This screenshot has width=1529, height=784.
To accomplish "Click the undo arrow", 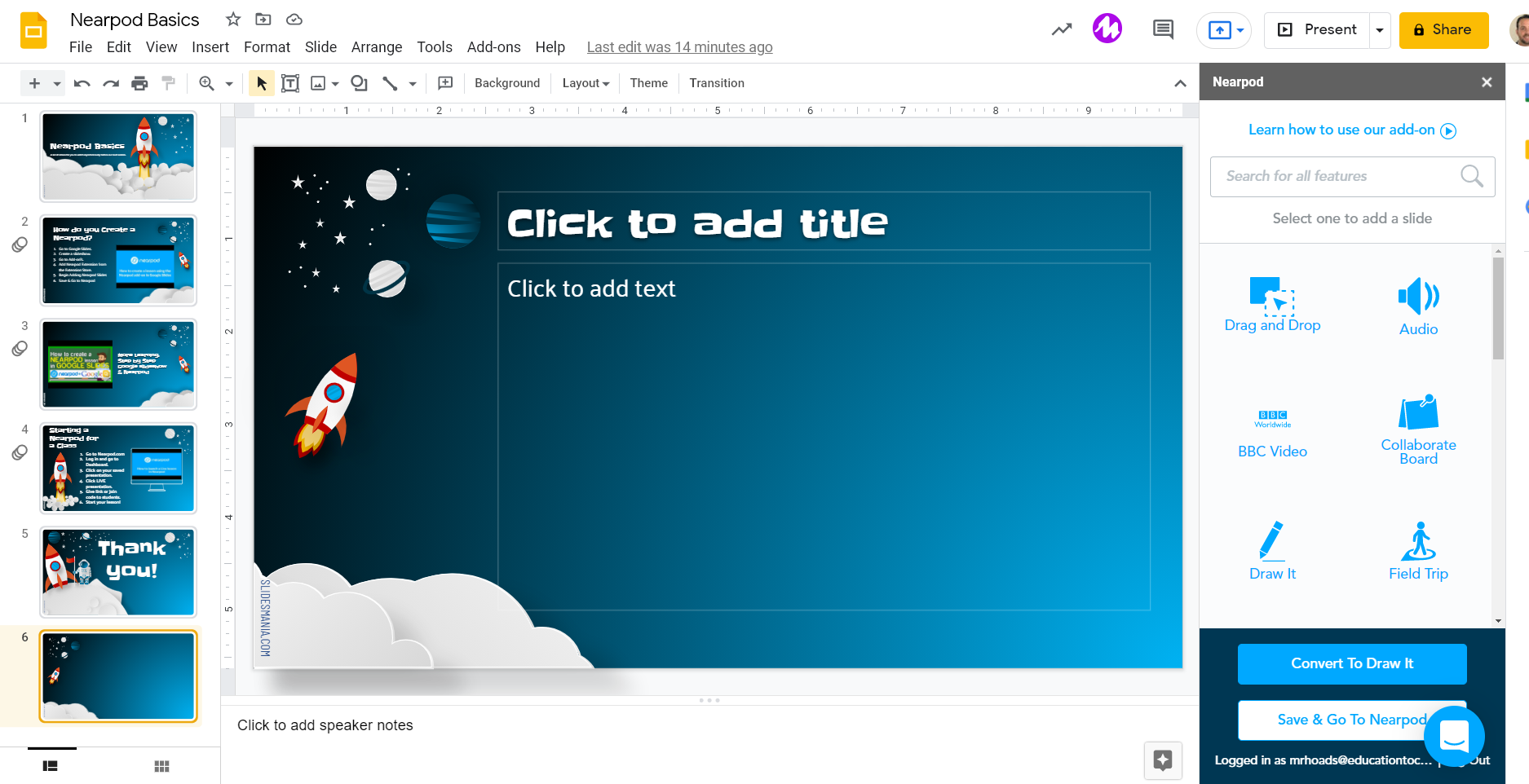I will 82,83.
